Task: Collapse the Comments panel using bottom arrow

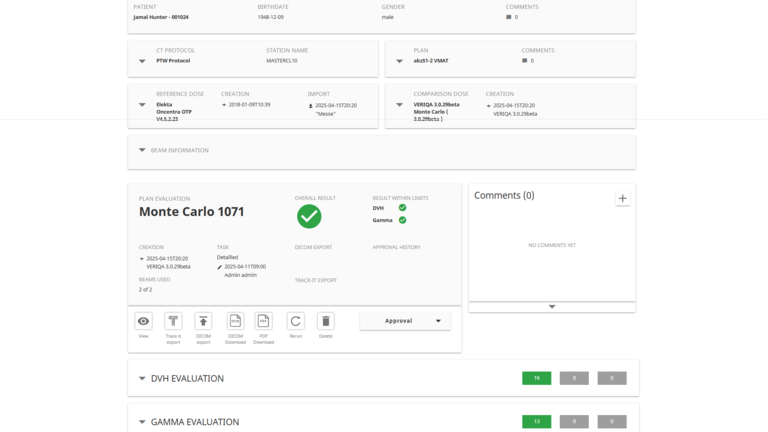Action: [x=552, y=307]
